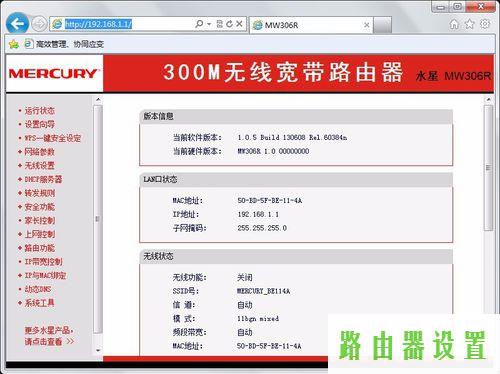Click the sidebar scrollbar down arrow
500x374 pixels.
(x=98, y=350)
